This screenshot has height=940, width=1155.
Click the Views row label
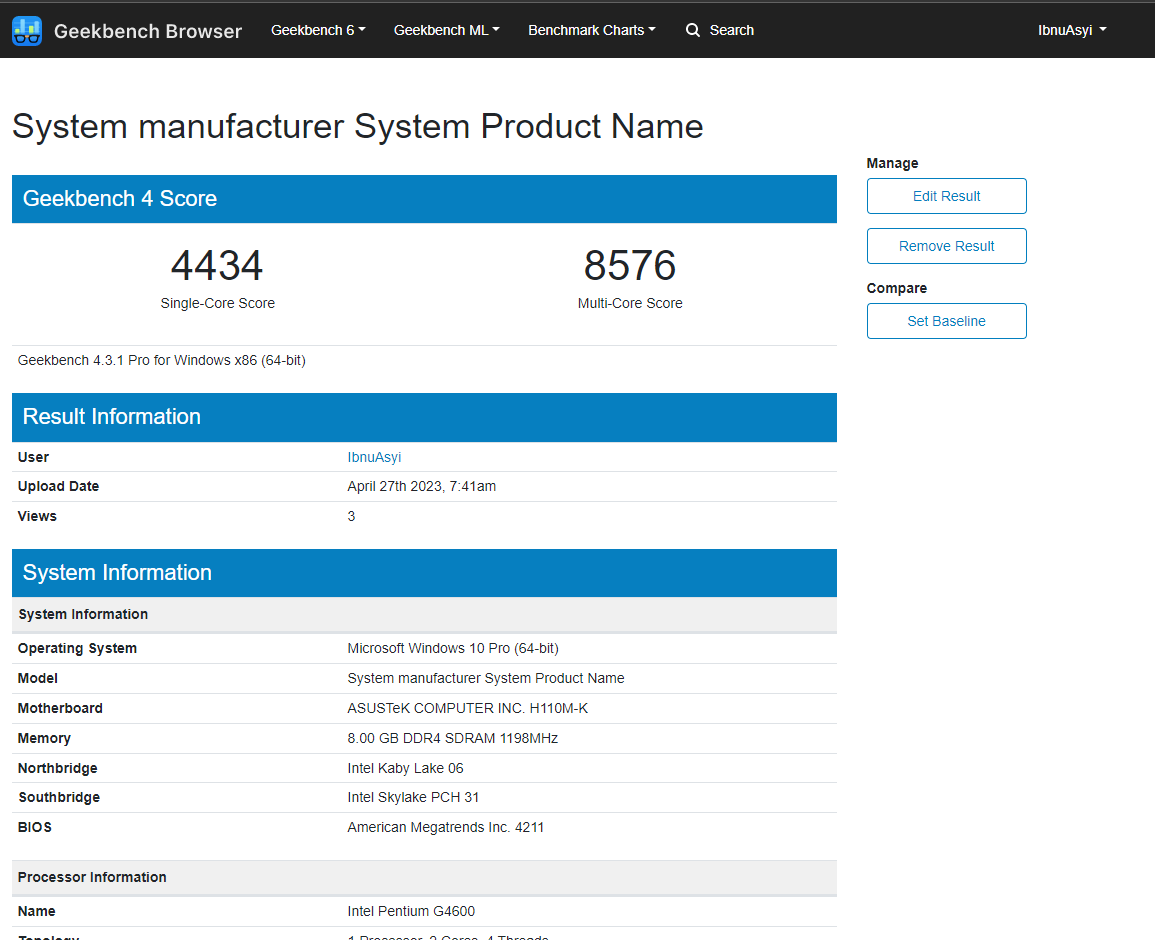(37, 516)
